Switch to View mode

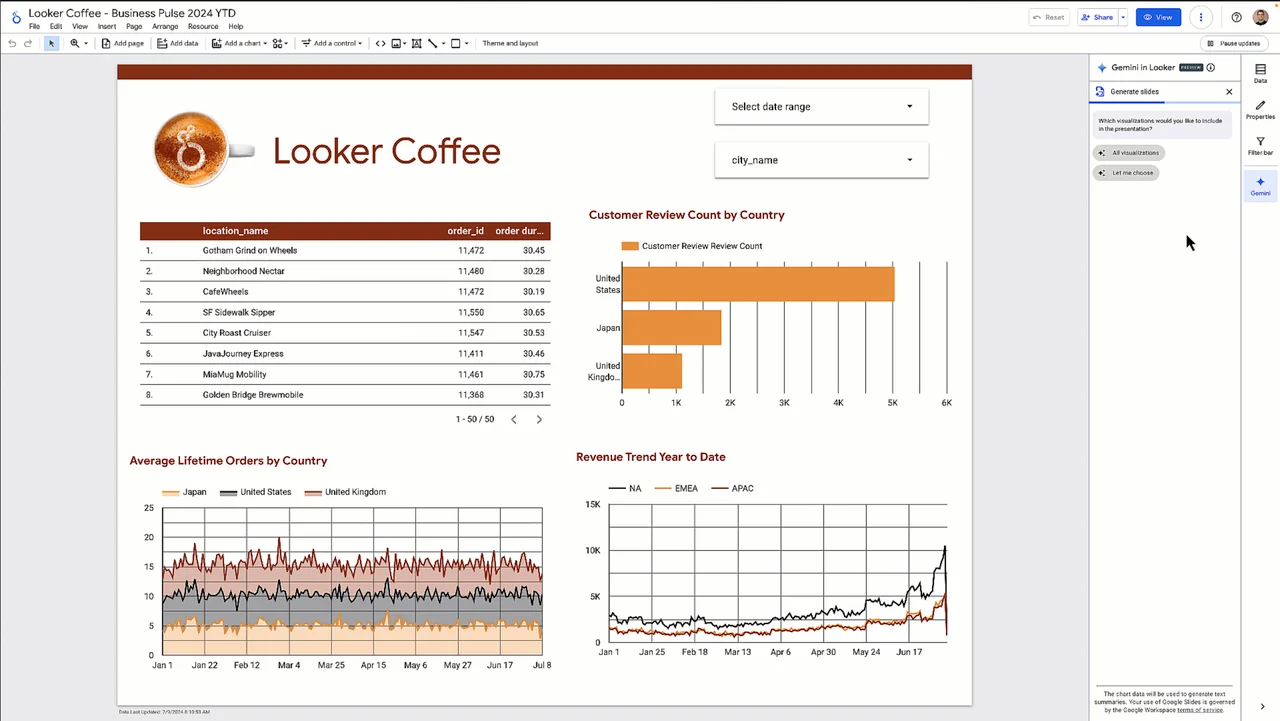coord(1158,17)
